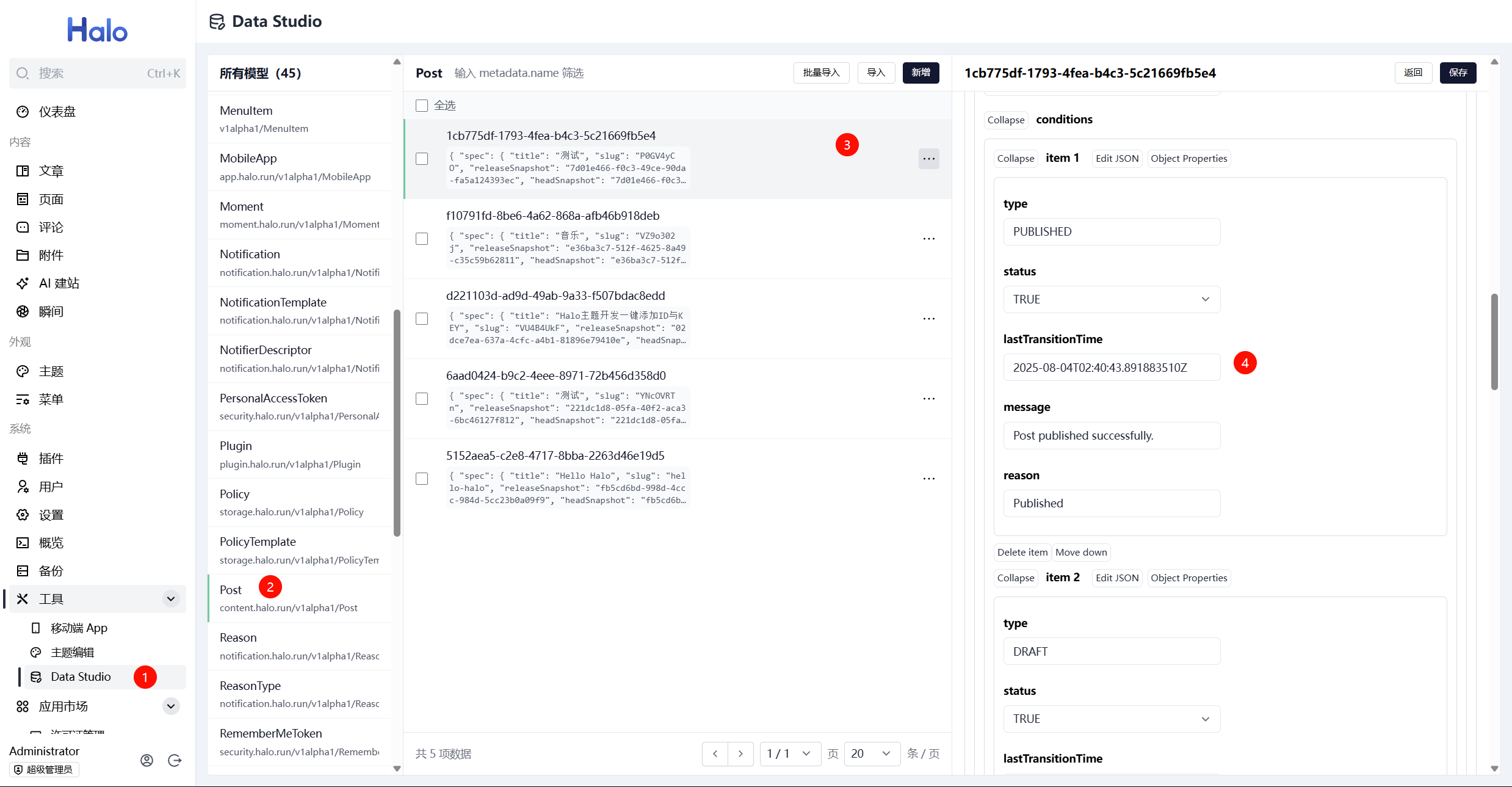Click the 备份 backup icon
The height and width of the screenshot is (787, 1512).
click(x=23, y=571)
